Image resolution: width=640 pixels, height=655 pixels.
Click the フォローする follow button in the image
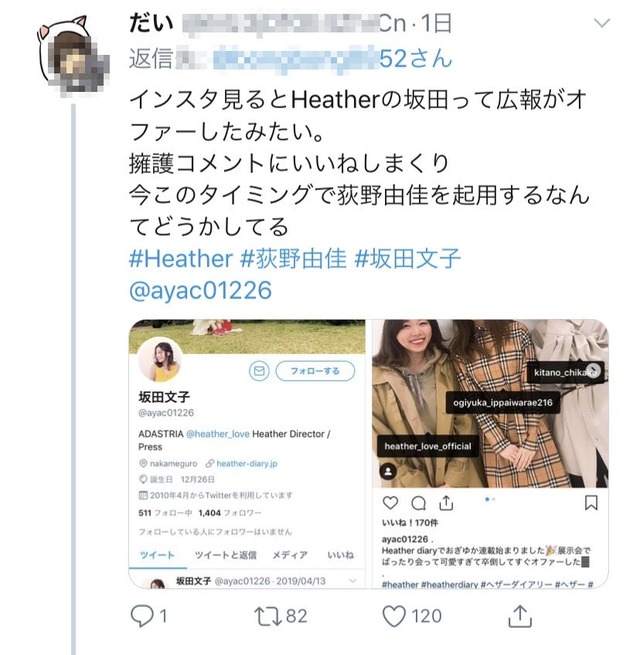click(315, 371)
